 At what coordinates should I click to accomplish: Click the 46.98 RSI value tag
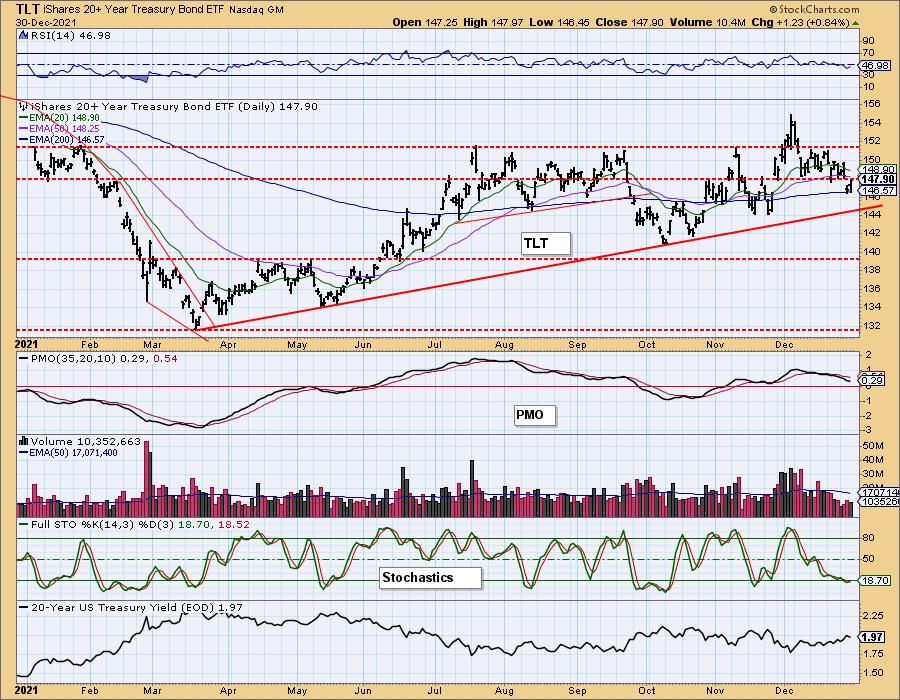[x=876, y=65]
